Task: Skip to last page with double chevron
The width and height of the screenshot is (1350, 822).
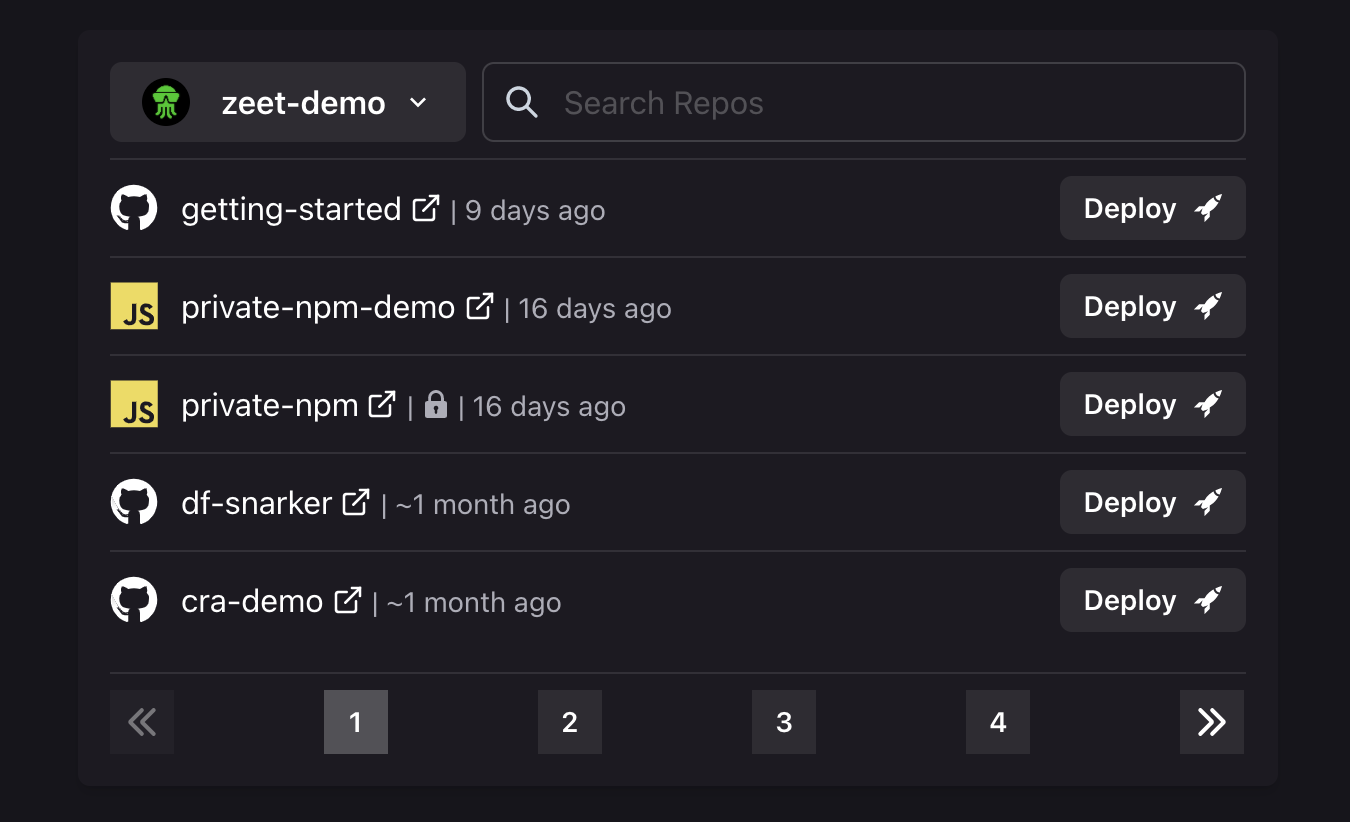Action: pyautogui.click(x=1212, y=722)
